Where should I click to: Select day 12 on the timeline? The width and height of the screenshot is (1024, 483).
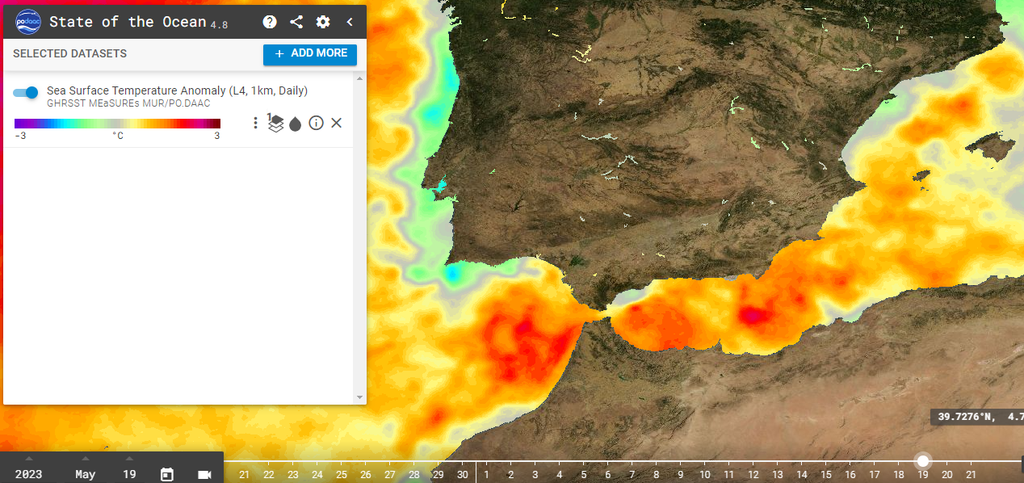click(x=753, y=474)
